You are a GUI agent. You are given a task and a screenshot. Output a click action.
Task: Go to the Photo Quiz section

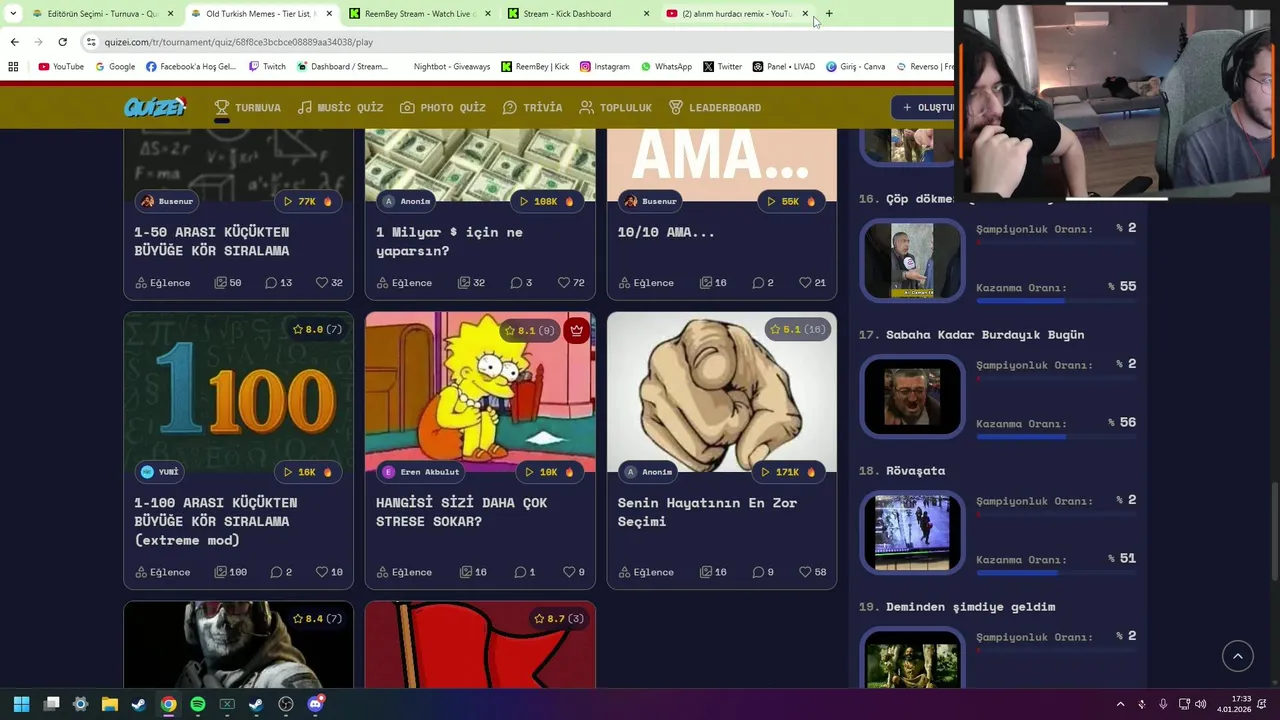click(442, 107)
